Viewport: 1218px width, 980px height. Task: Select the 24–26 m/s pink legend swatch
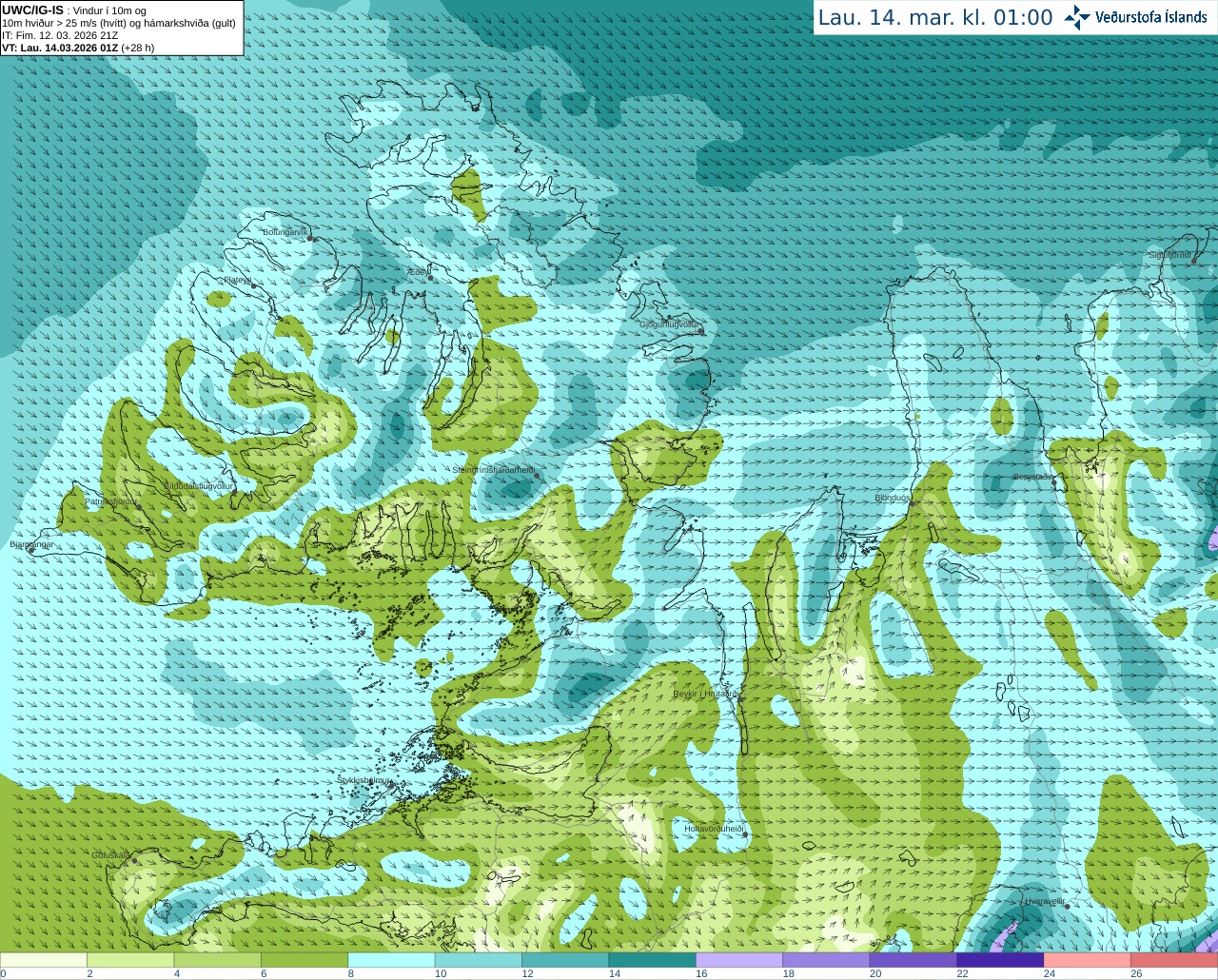(1087, 960)
